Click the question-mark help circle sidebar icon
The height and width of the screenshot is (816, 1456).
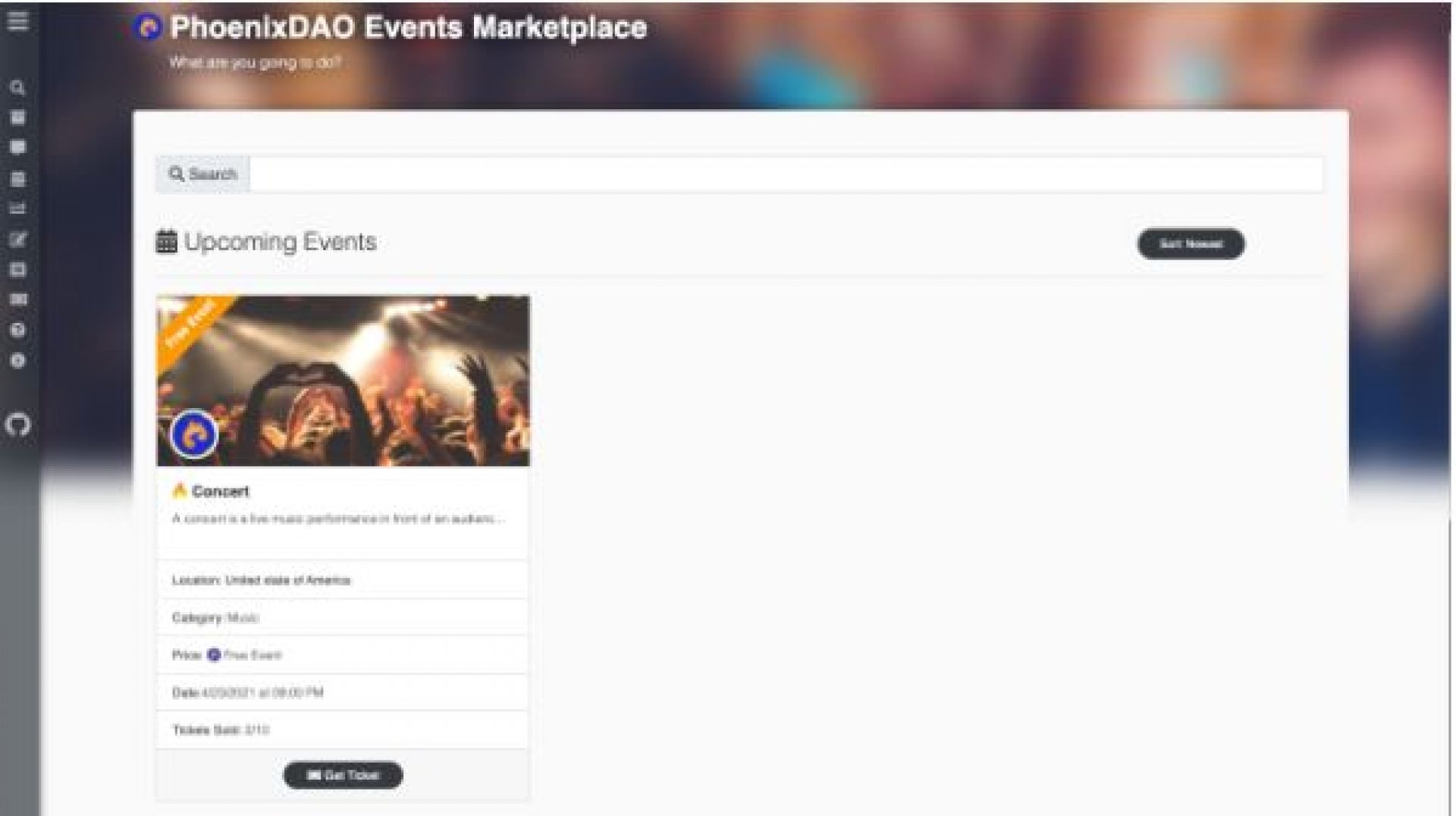(17, 330)
